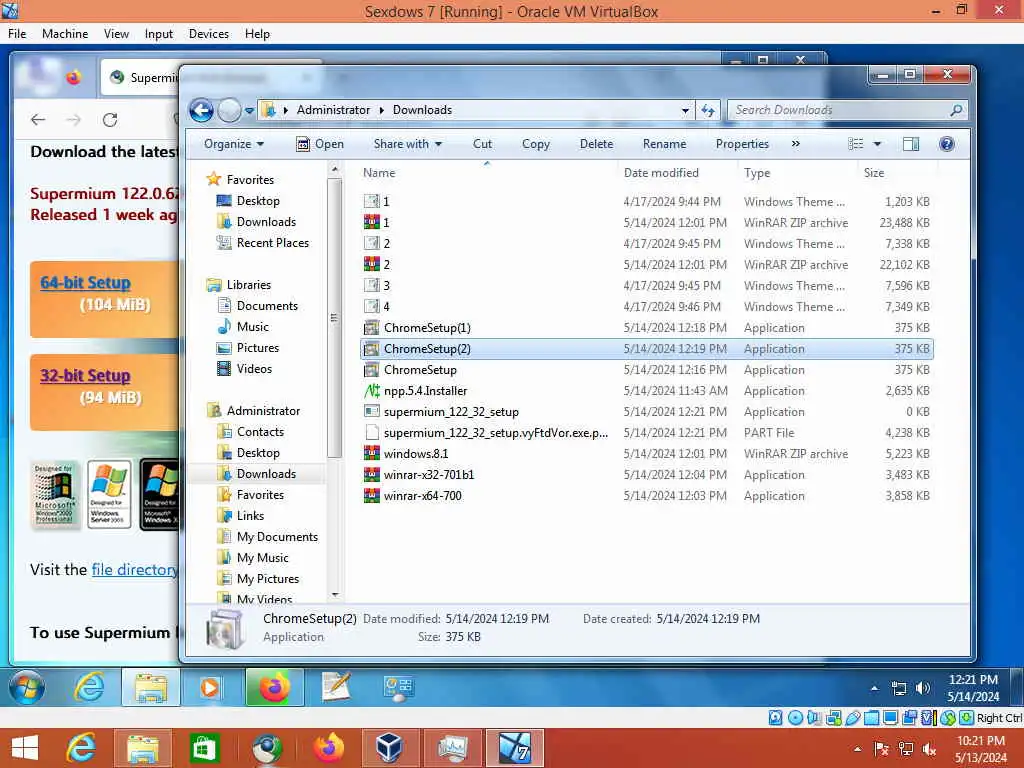
Task: Click the Rename toolbar button
Action: tap(664, 144)
